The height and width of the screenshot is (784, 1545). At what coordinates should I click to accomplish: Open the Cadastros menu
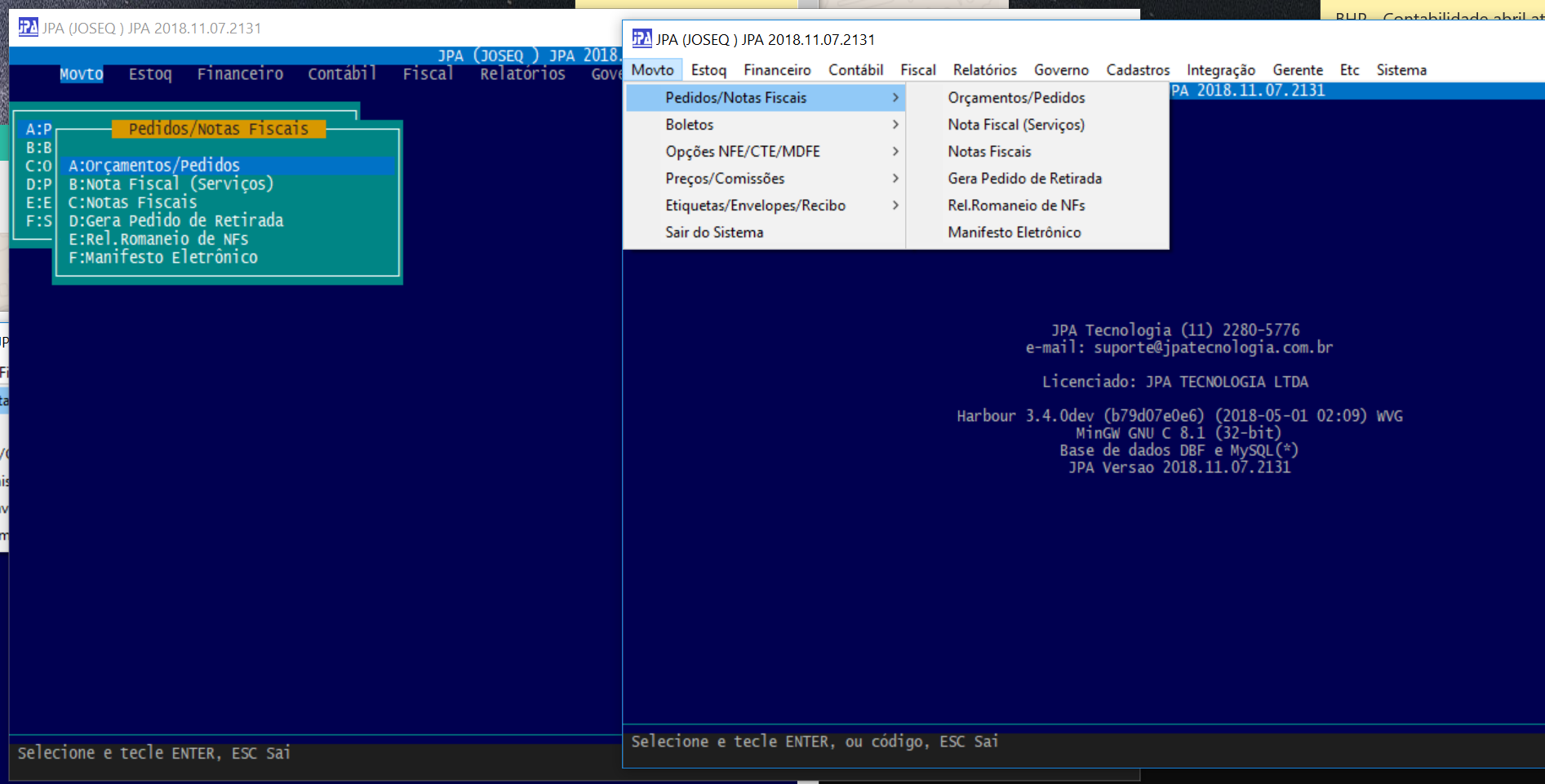pos(1138,70)
